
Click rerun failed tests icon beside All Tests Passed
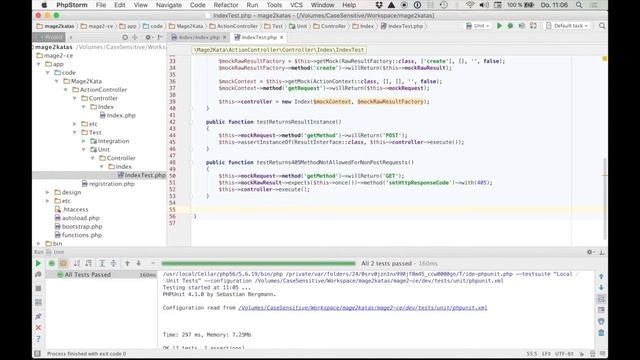[38, 275]
